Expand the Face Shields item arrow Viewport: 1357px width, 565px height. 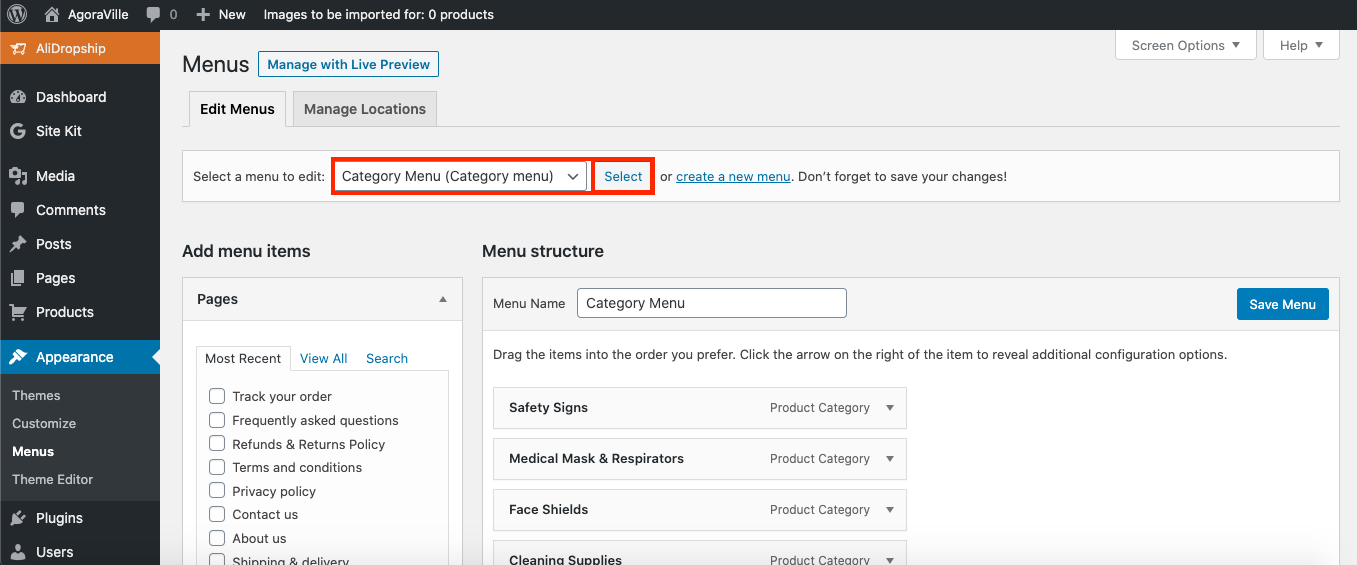(x=890, y=510)
